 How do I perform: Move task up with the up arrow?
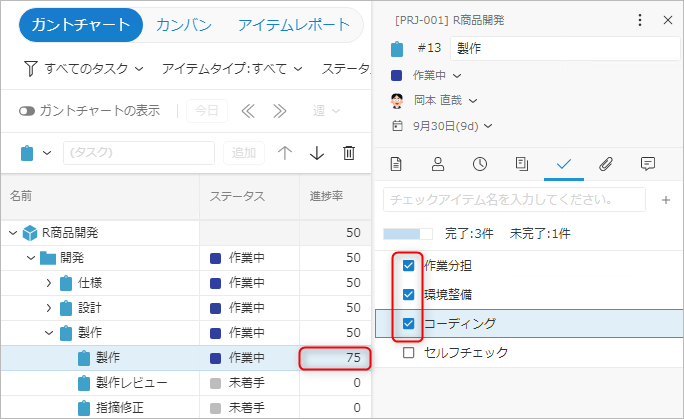(285, 153)
